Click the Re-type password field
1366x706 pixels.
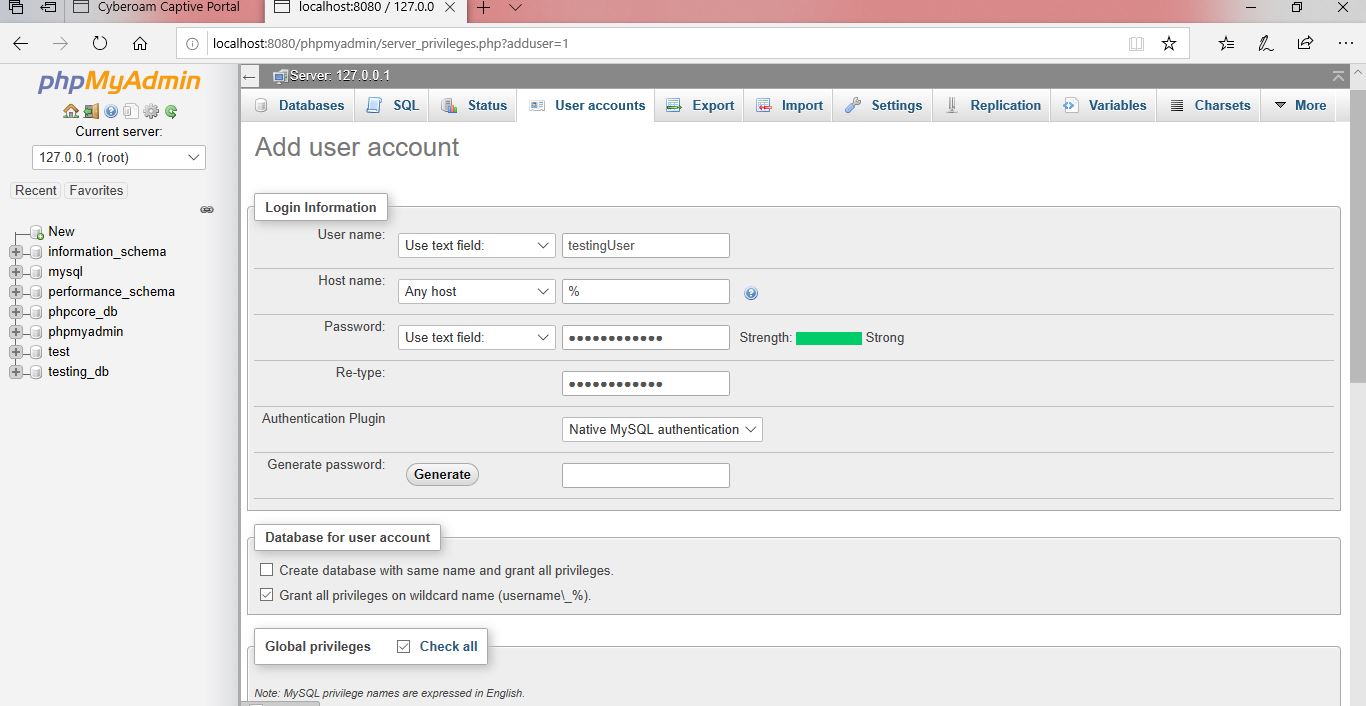646,384
